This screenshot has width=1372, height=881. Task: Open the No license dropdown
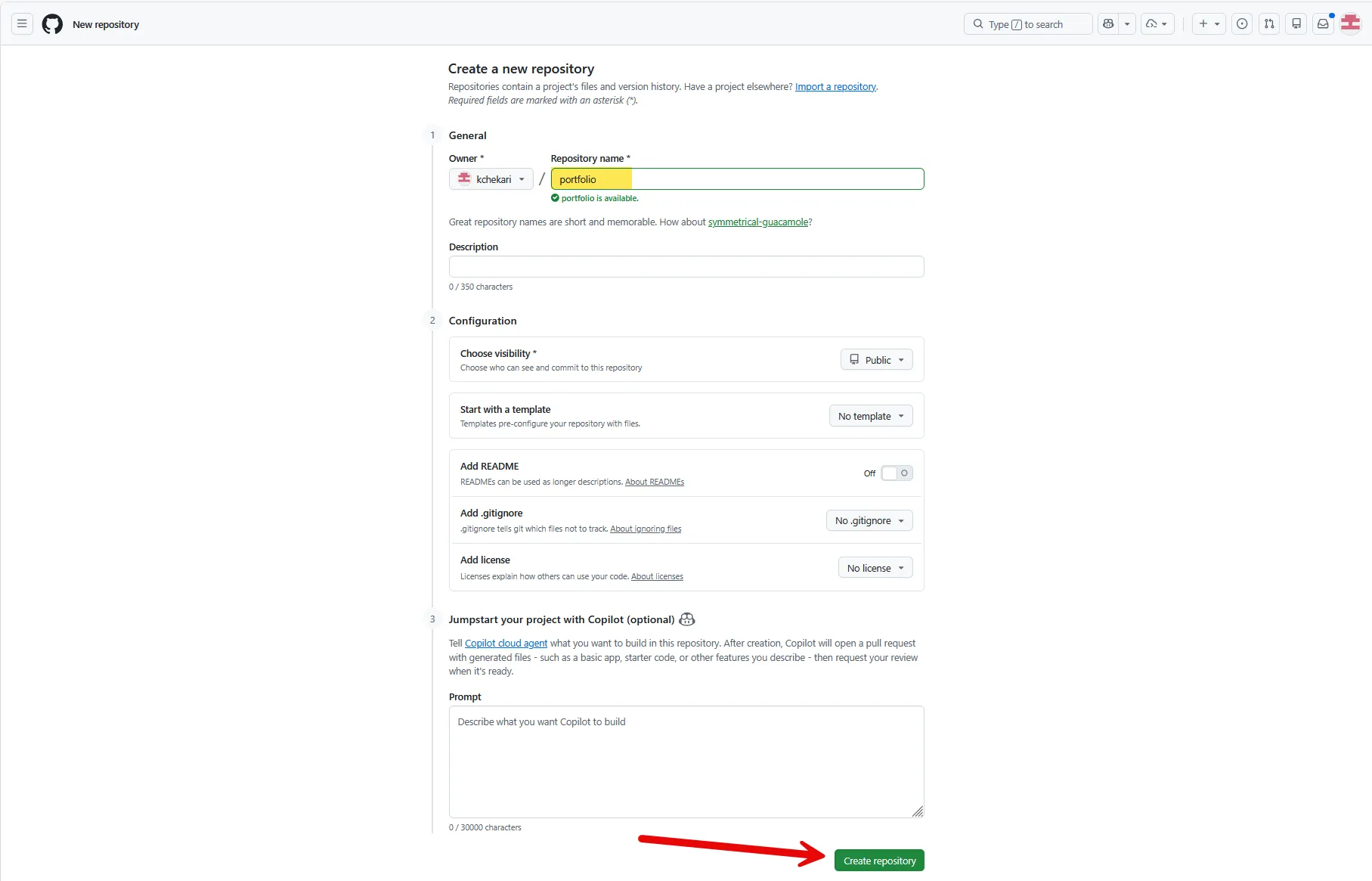875,568
